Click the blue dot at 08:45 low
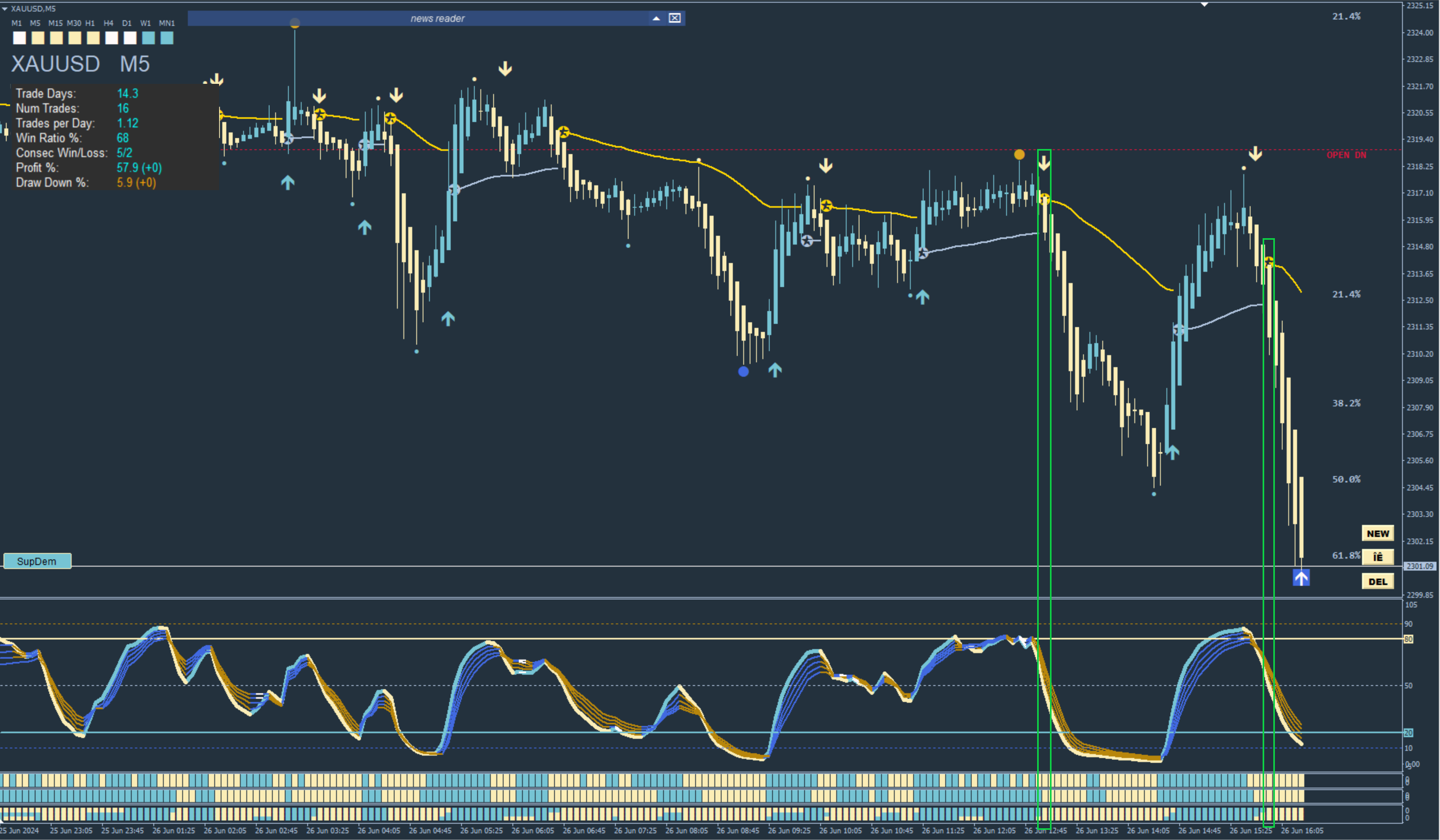Image resolution: width=1440 pixels, height=840 pixels. point(743,372)
